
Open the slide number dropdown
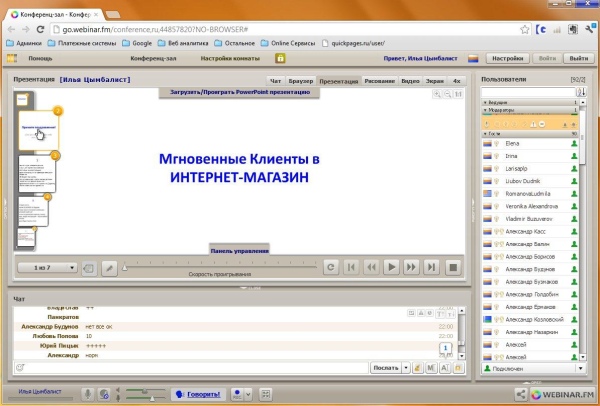click(47, 267)
